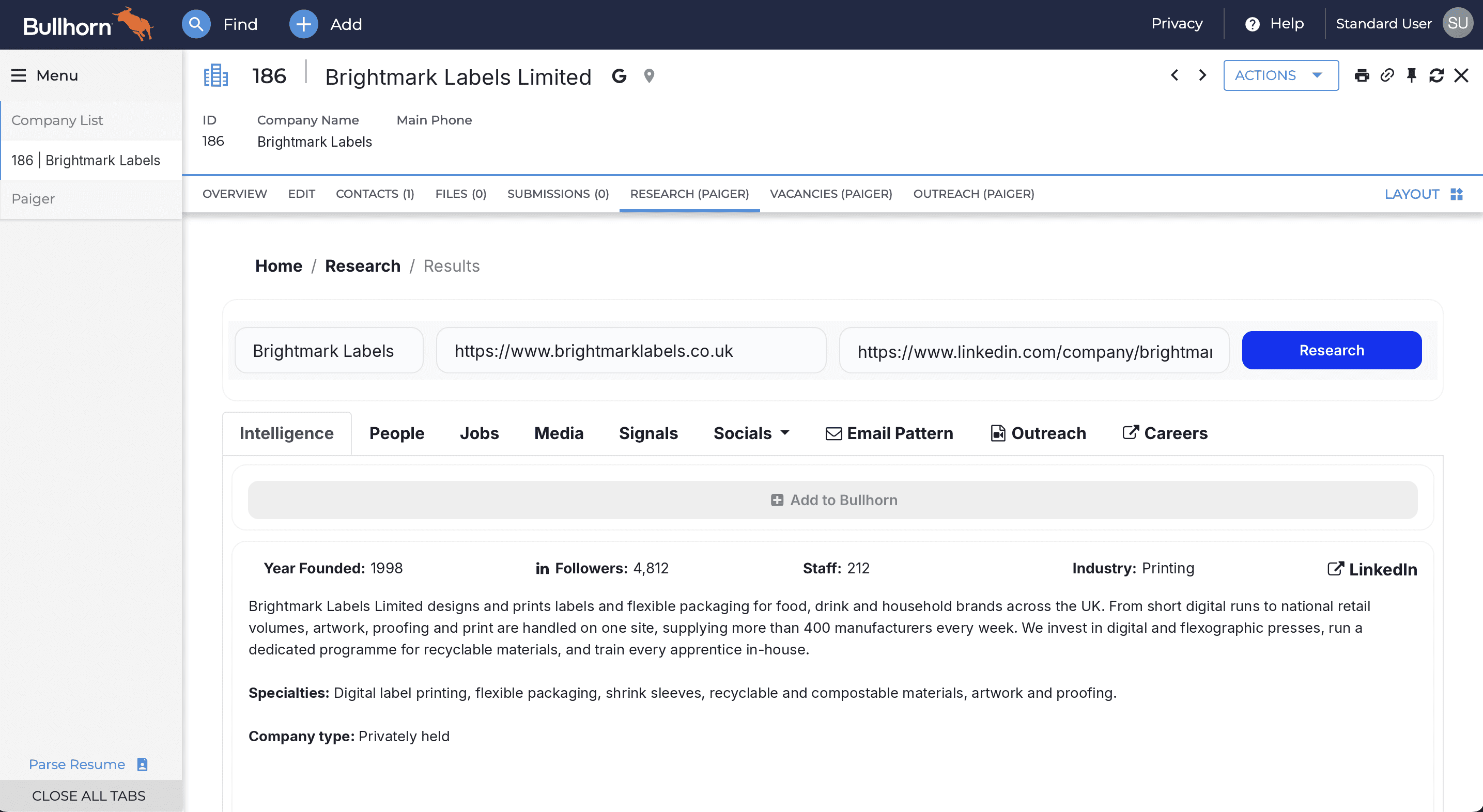Open SUBMISSIONS (0) tab

(x=558, y=194)
